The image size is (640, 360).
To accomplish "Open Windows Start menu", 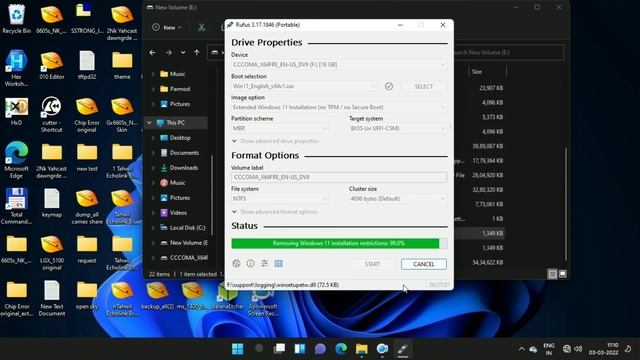I will click(238, 349).
